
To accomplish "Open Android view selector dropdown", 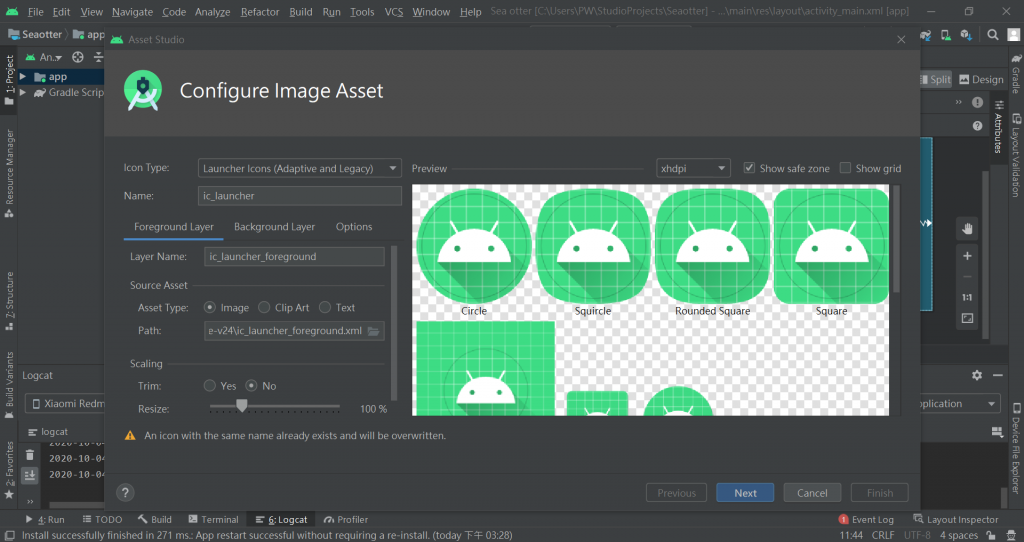I will tap(44, 57).
